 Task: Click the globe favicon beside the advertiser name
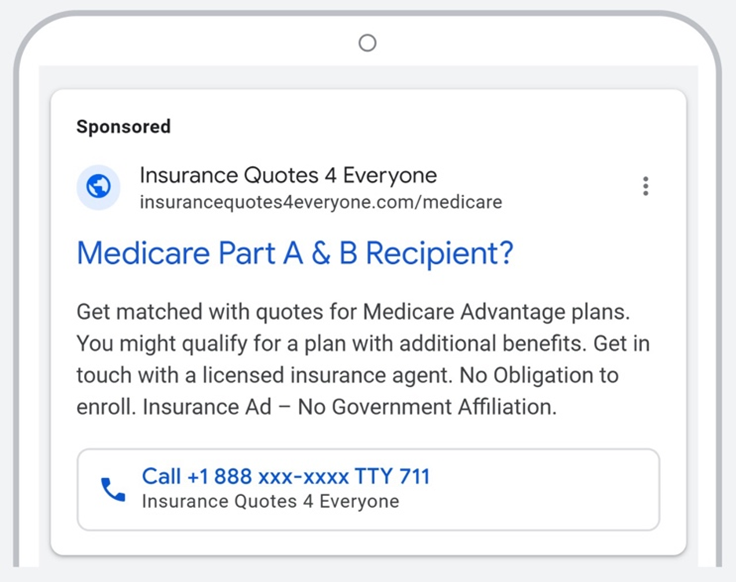click(98, 187)
